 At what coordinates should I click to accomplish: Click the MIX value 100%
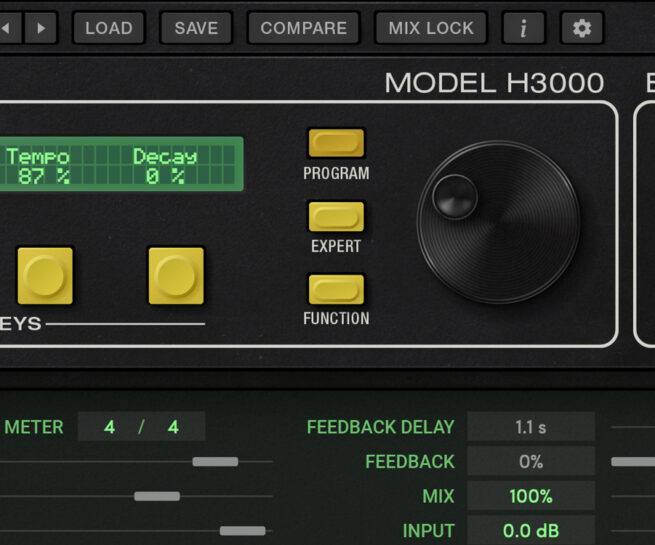[531, 496]
